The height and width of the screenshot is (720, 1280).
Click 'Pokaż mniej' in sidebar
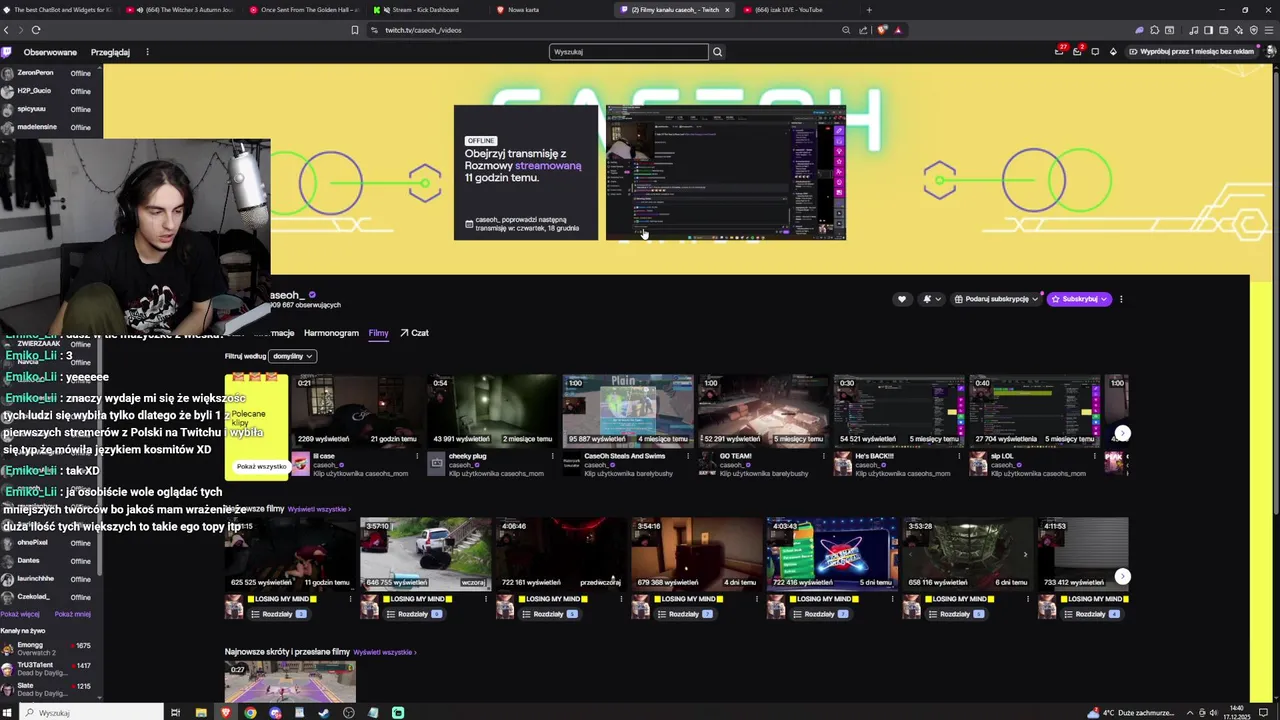pos(73,614)
